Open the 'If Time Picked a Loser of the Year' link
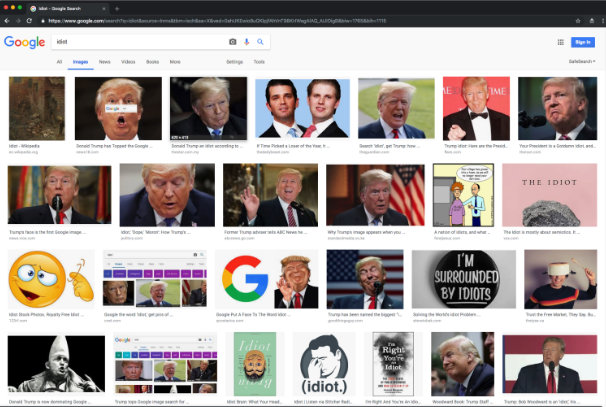The height and width of the screenshot is (407, 606). tap(293, 146)
